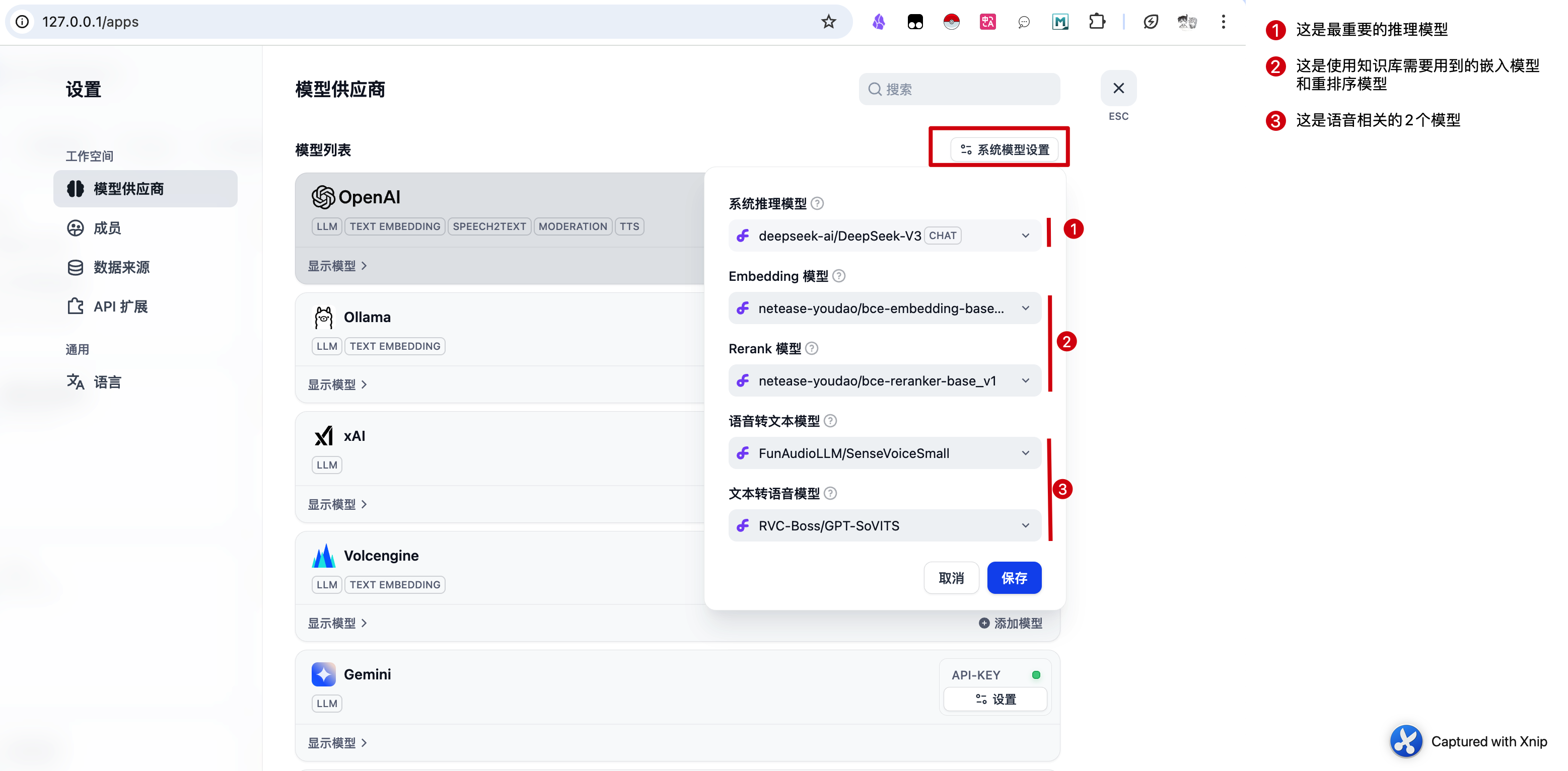Select 模型供应商 in the sidebar
The image size is (1568, 771).
click(x=146, y=189)
